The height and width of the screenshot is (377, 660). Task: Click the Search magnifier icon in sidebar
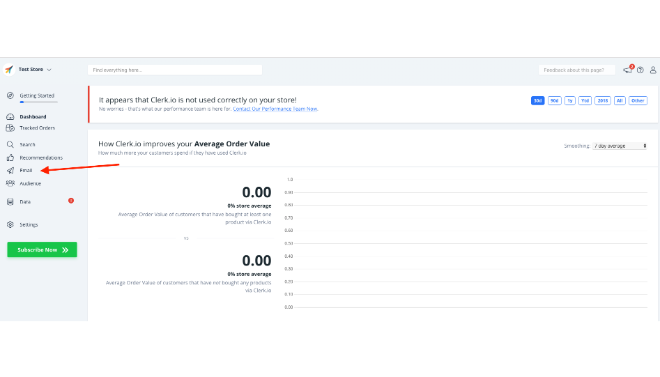point(11,144)
